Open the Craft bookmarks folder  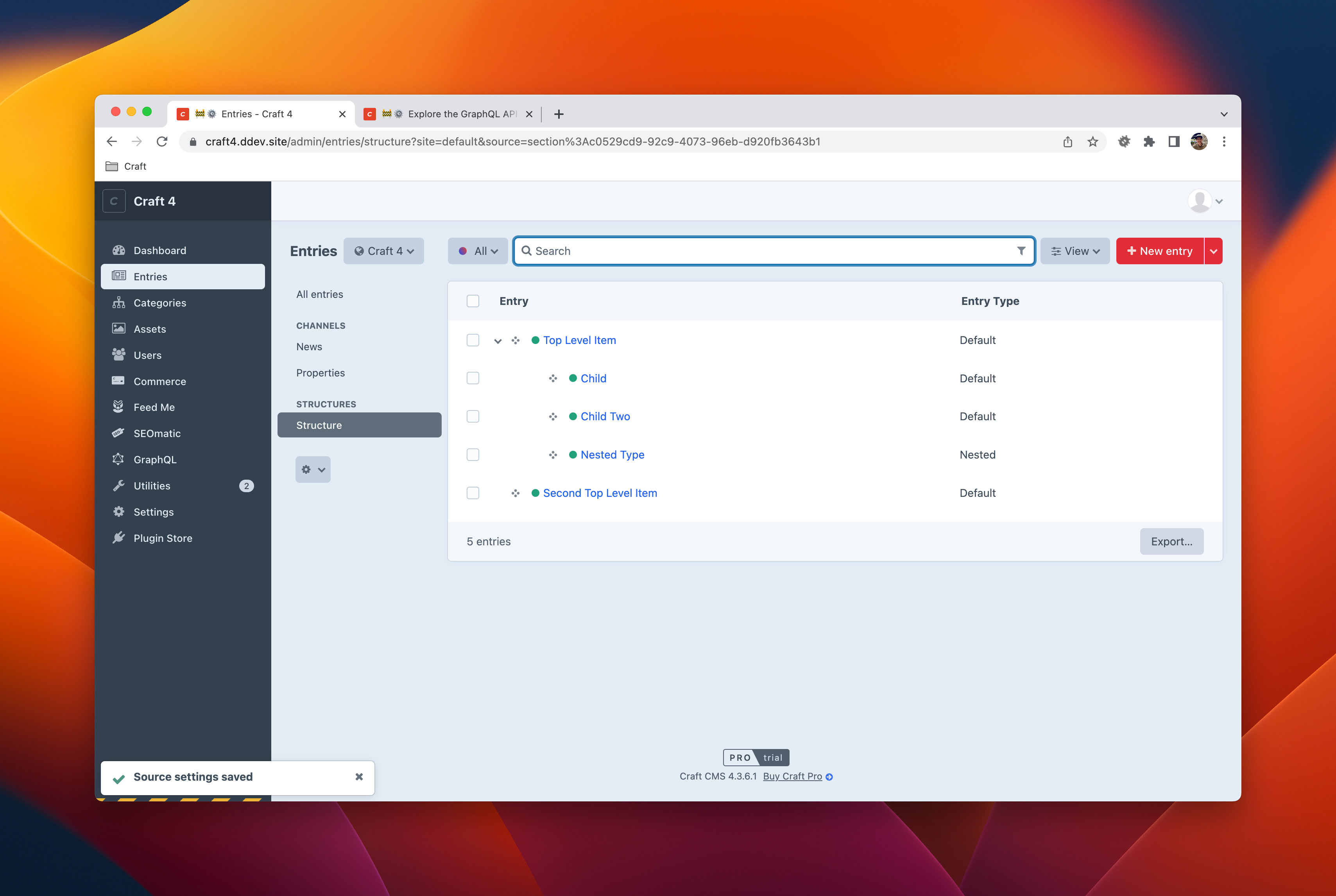point(126,166)
